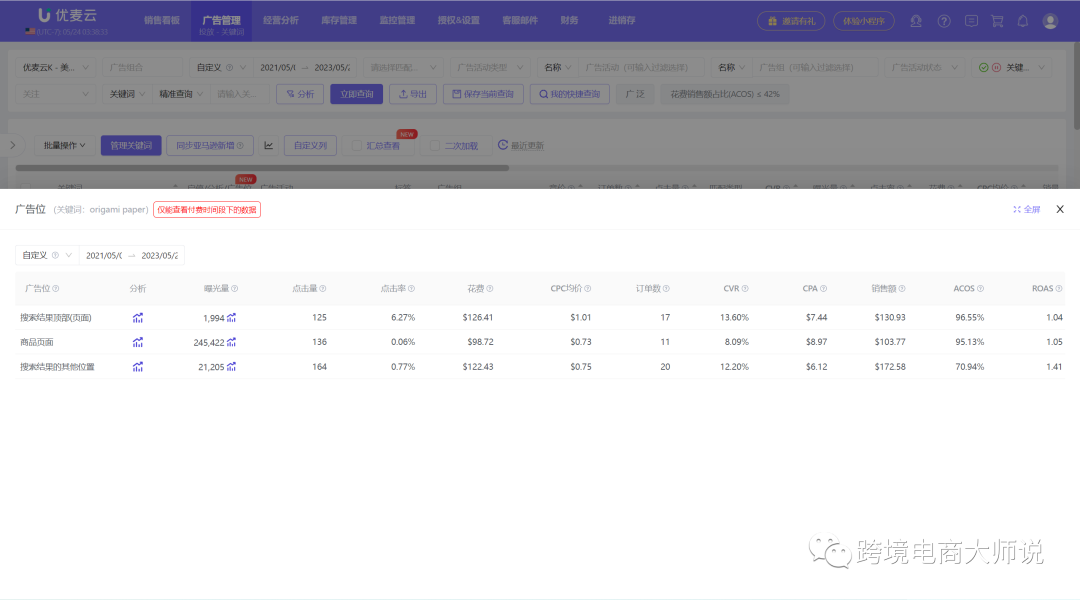Open analysis chart for 搜索结果的其他位置 row
1080x600 pixels.
pos(138,367)
